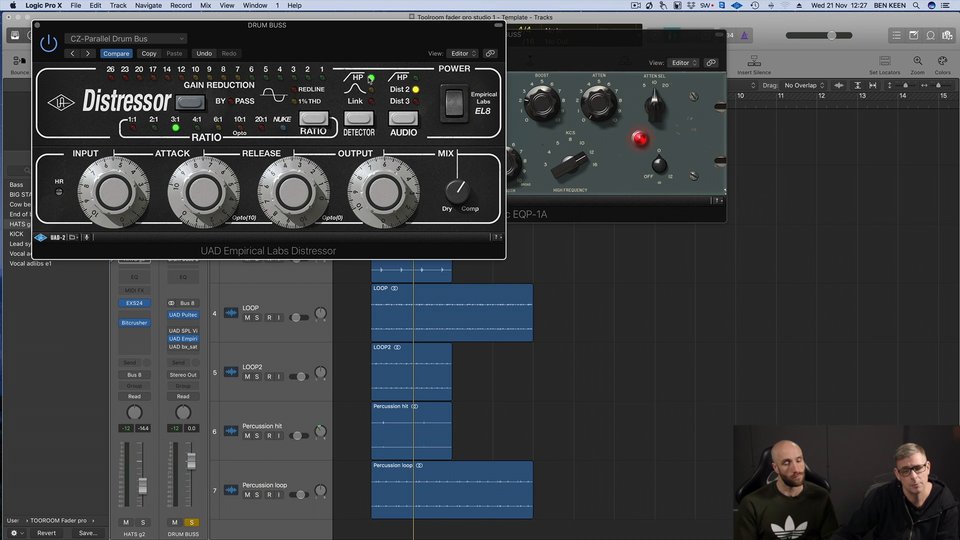Open the Mix menu

(205, 6)
